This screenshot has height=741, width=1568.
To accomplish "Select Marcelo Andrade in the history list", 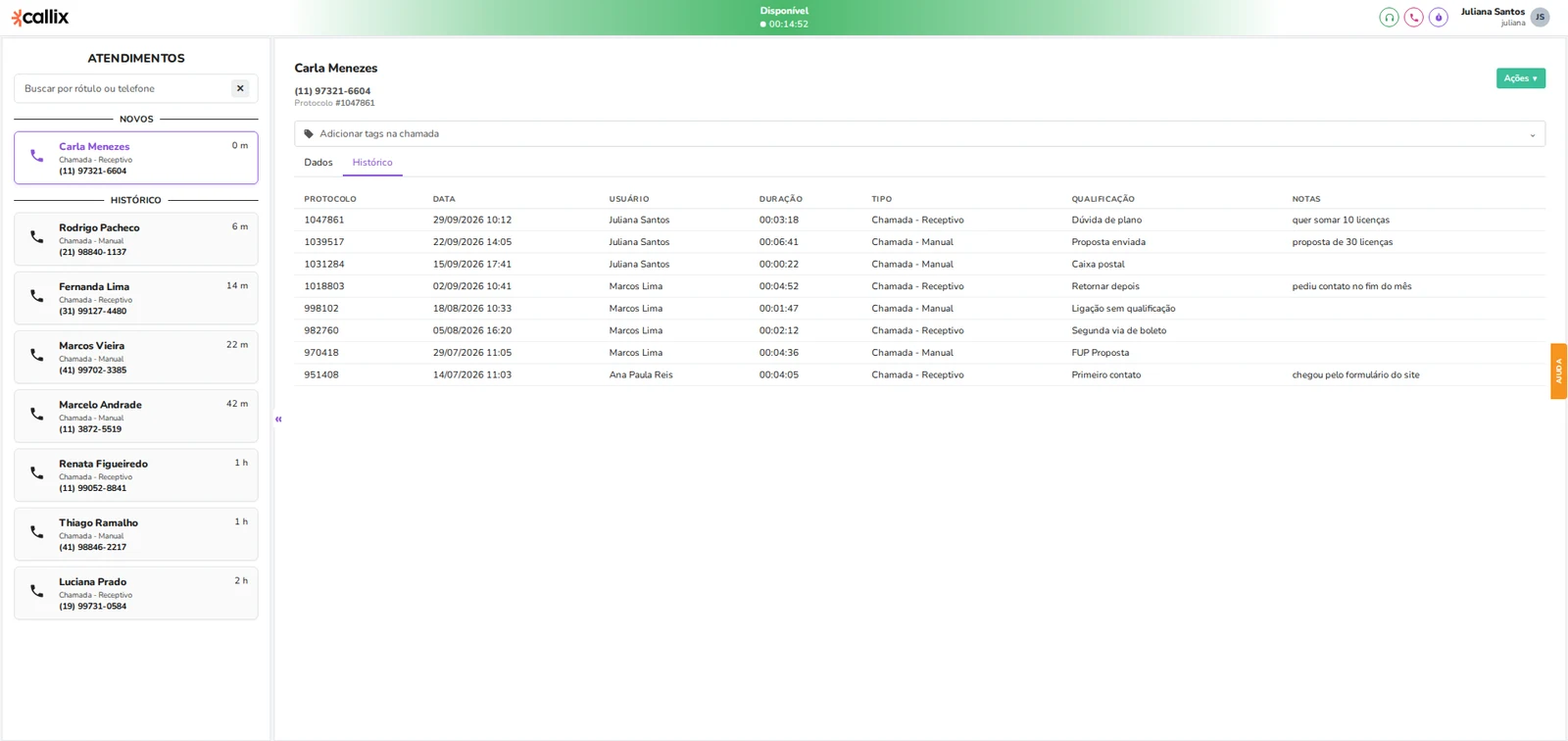I will (136, 416).
